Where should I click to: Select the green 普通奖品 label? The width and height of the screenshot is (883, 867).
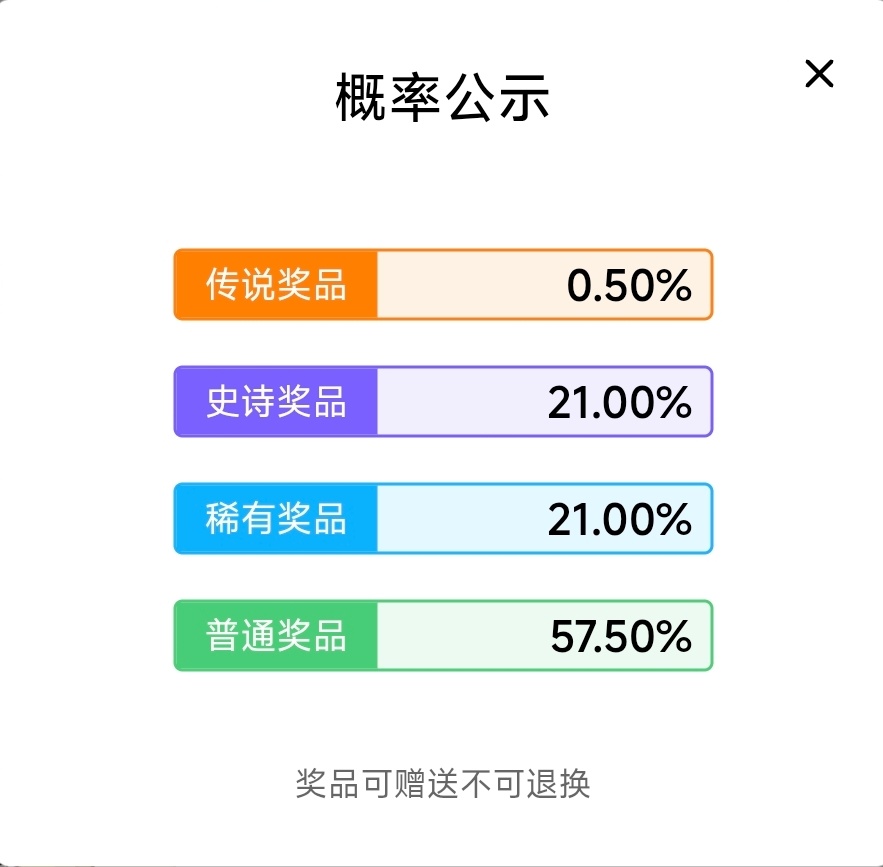[x=276, y=636]
